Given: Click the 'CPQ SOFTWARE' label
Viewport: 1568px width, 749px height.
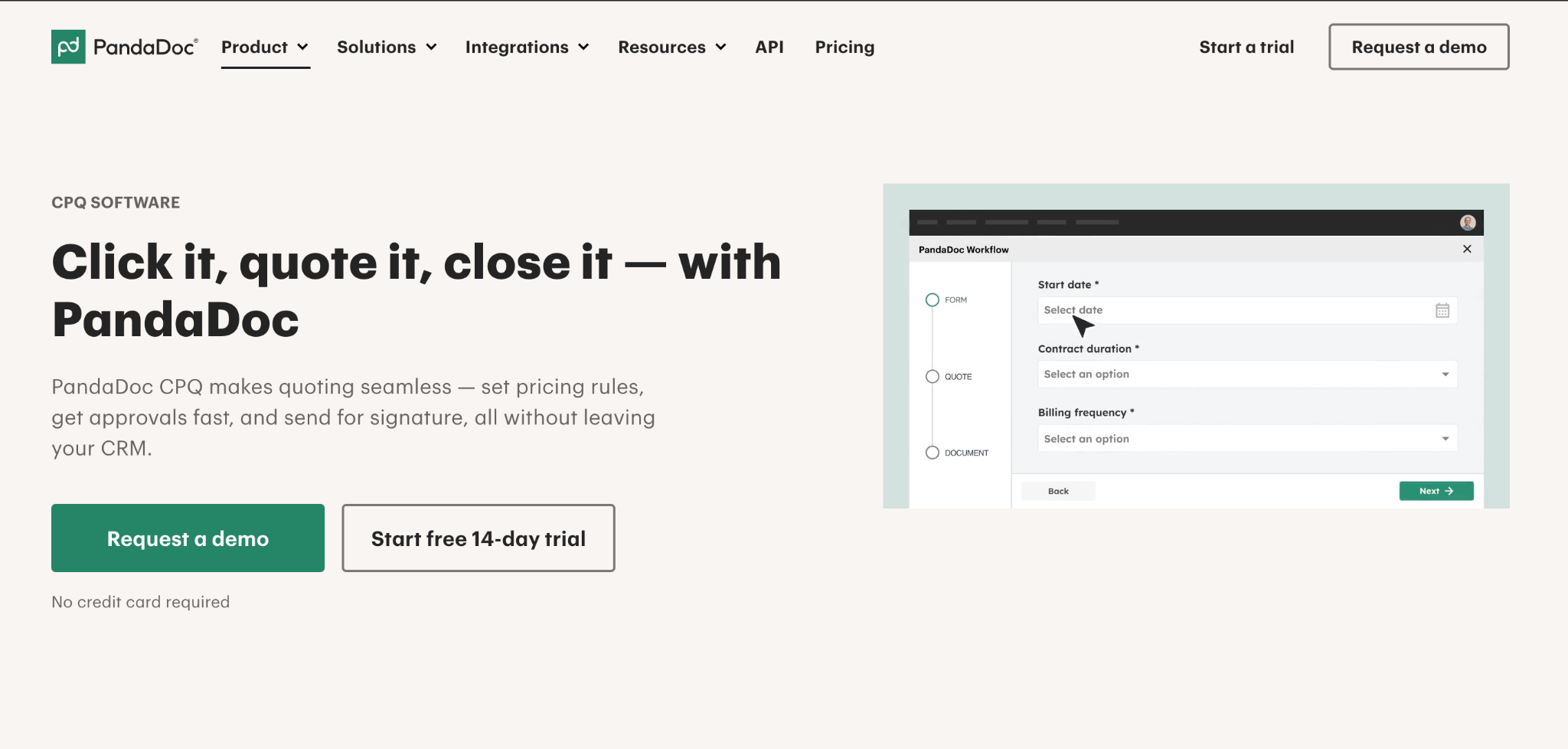Looking at the screenshot, I should [x=116, y=202].
